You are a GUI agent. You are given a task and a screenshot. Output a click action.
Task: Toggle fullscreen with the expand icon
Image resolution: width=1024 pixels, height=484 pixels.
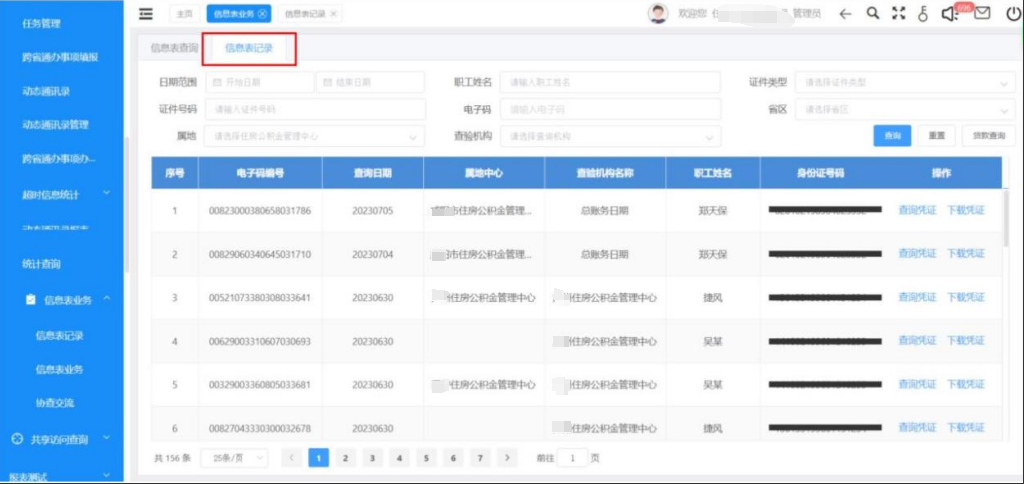898,14
